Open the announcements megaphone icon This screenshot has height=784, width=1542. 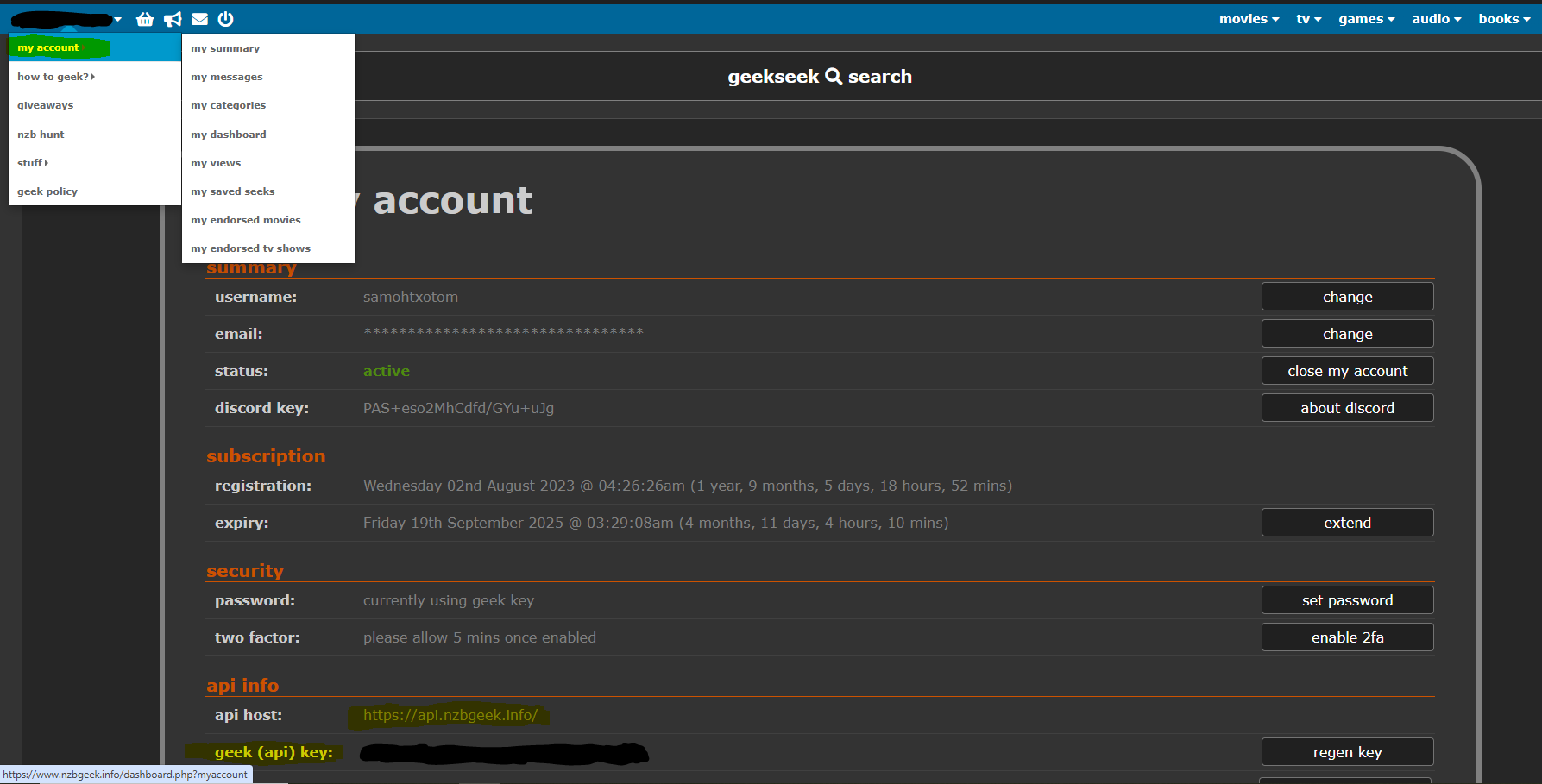tap(173, 19)
